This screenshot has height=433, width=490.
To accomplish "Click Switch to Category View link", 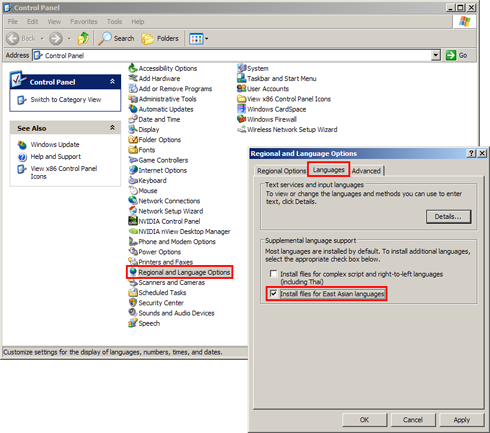I will click(66, 100).
